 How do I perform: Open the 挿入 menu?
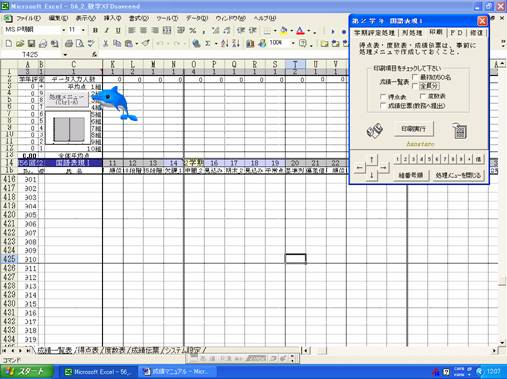(x=112, y=18)
